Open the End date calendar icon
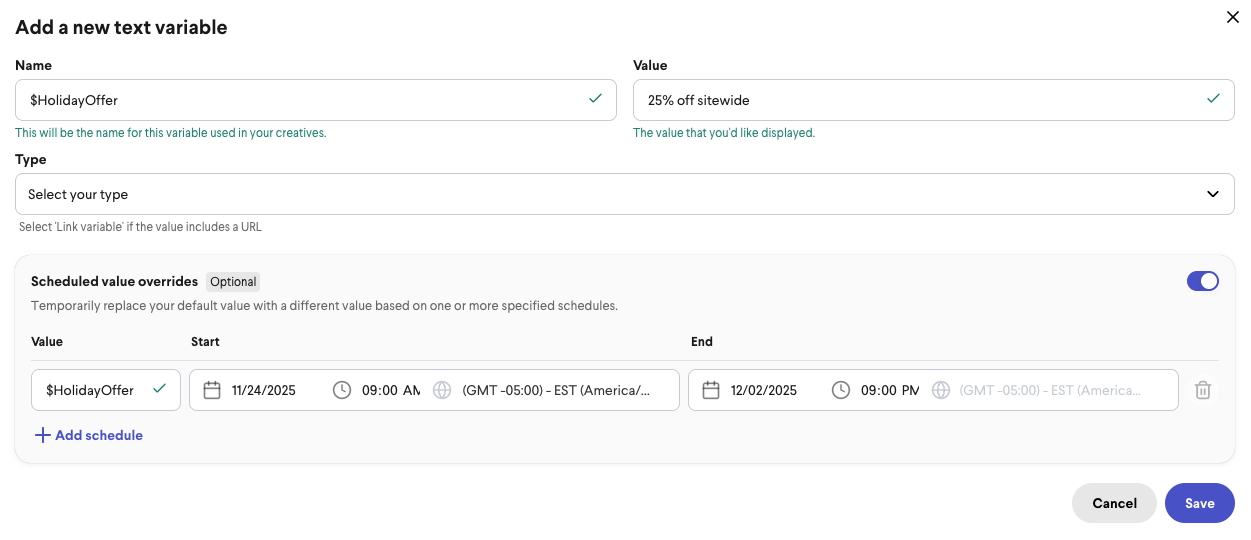The image size is (1251, 540). pyautogui.click(x=711, y=390)
